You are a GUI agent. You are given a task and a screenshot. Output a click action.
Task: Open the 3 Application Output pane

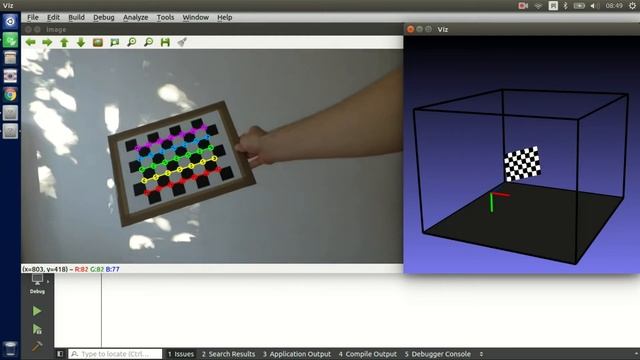point(297,354)
